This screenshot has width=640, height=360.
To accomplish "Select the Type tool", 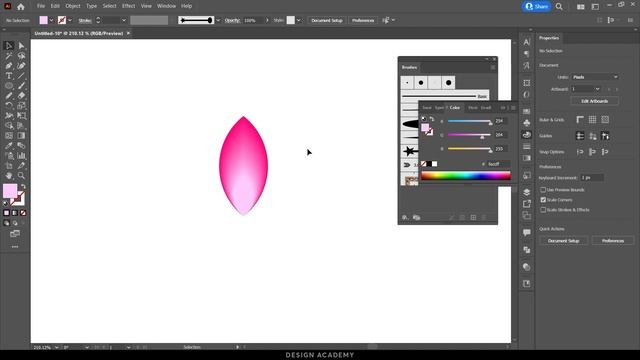I will tap(9, 76).
